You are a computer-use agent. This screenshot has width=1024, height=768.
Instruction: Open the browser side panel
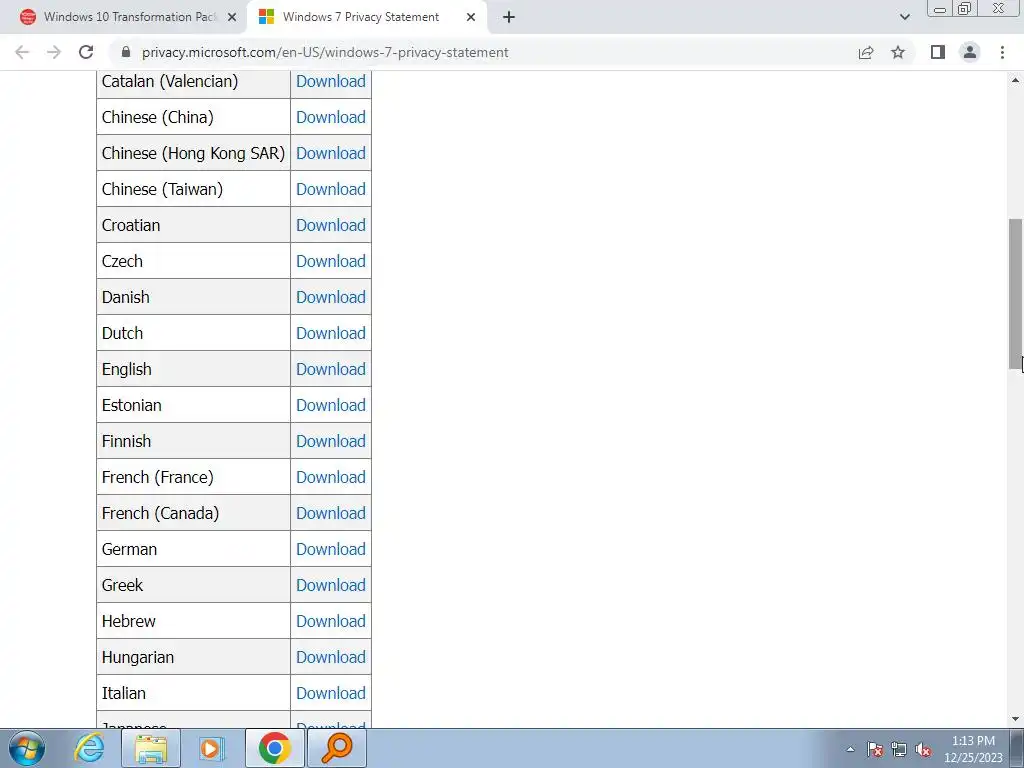click(938, 52)
